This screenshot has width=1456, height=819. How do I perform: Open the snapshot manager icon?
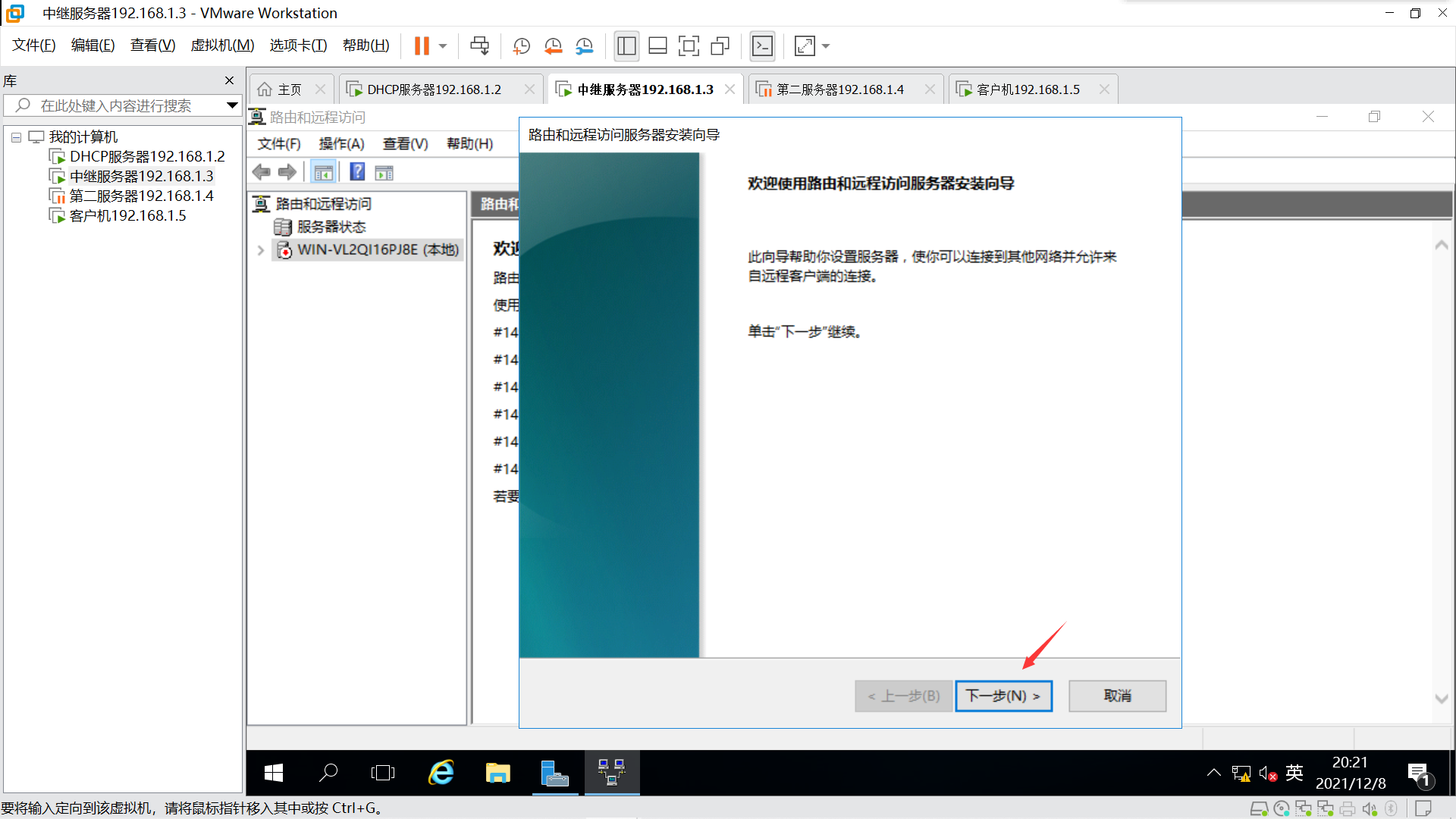pos(584,46)
